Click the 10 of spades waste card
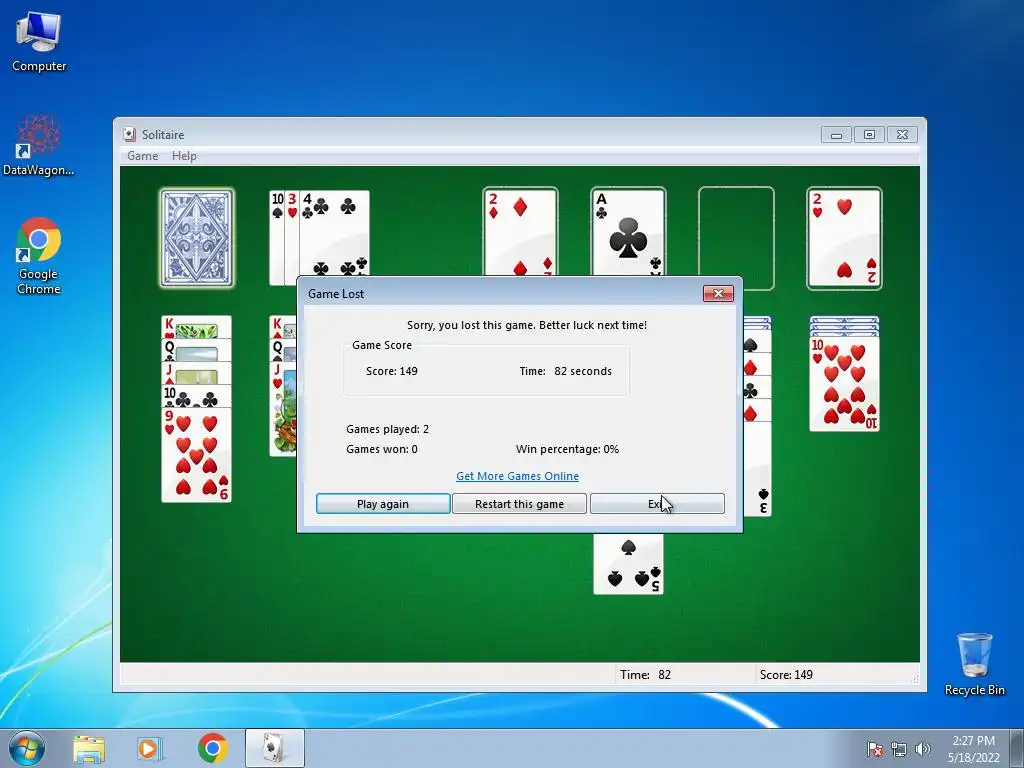 click(x=277, y=238)
